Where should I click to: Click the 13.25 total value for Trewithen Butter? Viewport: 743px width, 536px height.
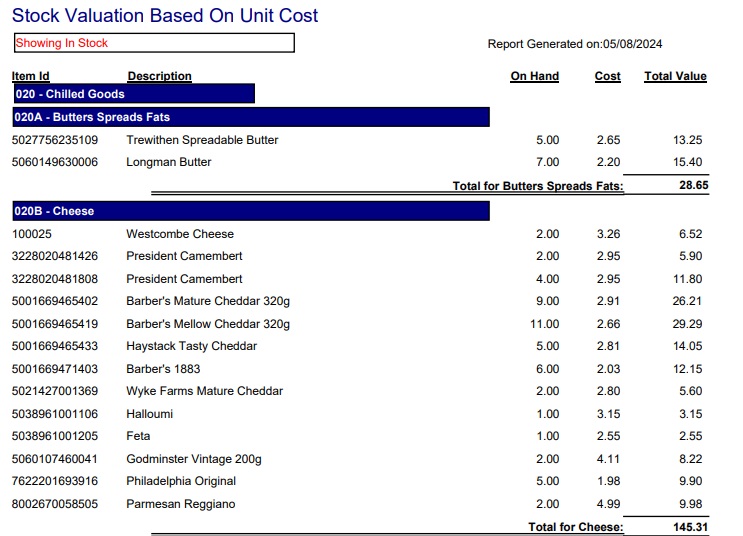click(687, 140)
